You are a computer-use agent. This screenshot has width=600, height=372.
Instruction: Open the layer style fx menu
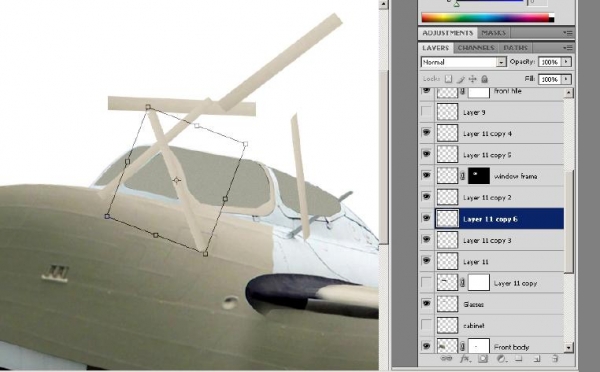click(x=465, y=359)
